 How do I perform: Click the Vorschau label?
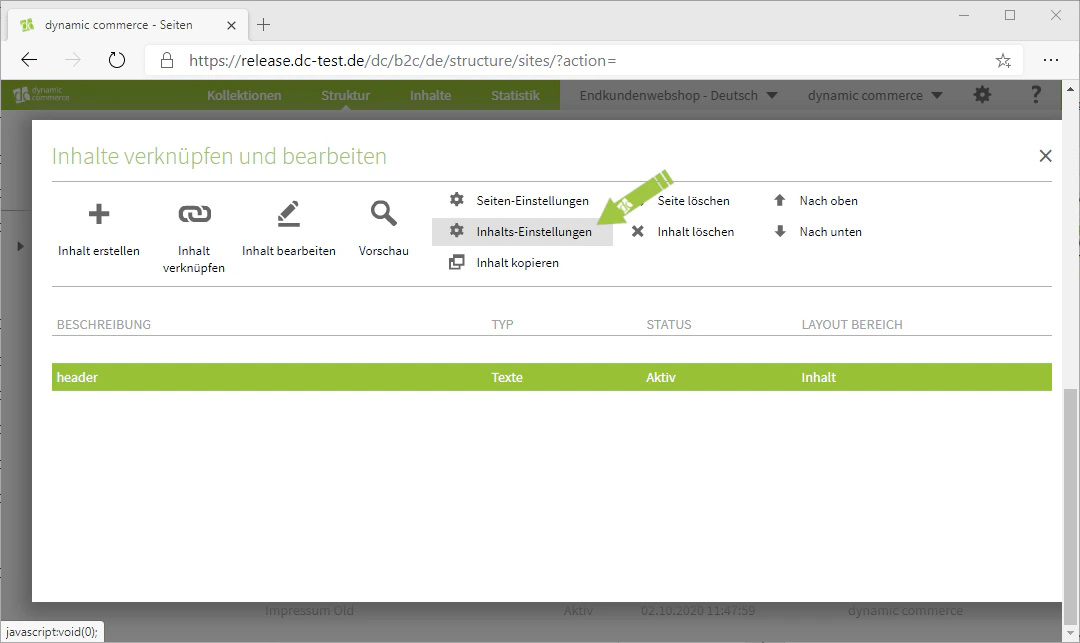(384, 251)
